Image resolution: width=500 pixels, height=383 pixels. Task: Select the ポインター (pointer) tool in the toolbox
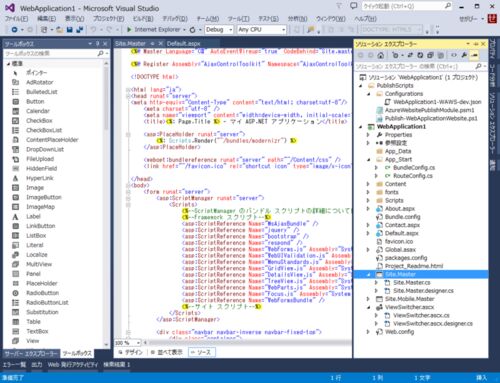tap(36, 73)
